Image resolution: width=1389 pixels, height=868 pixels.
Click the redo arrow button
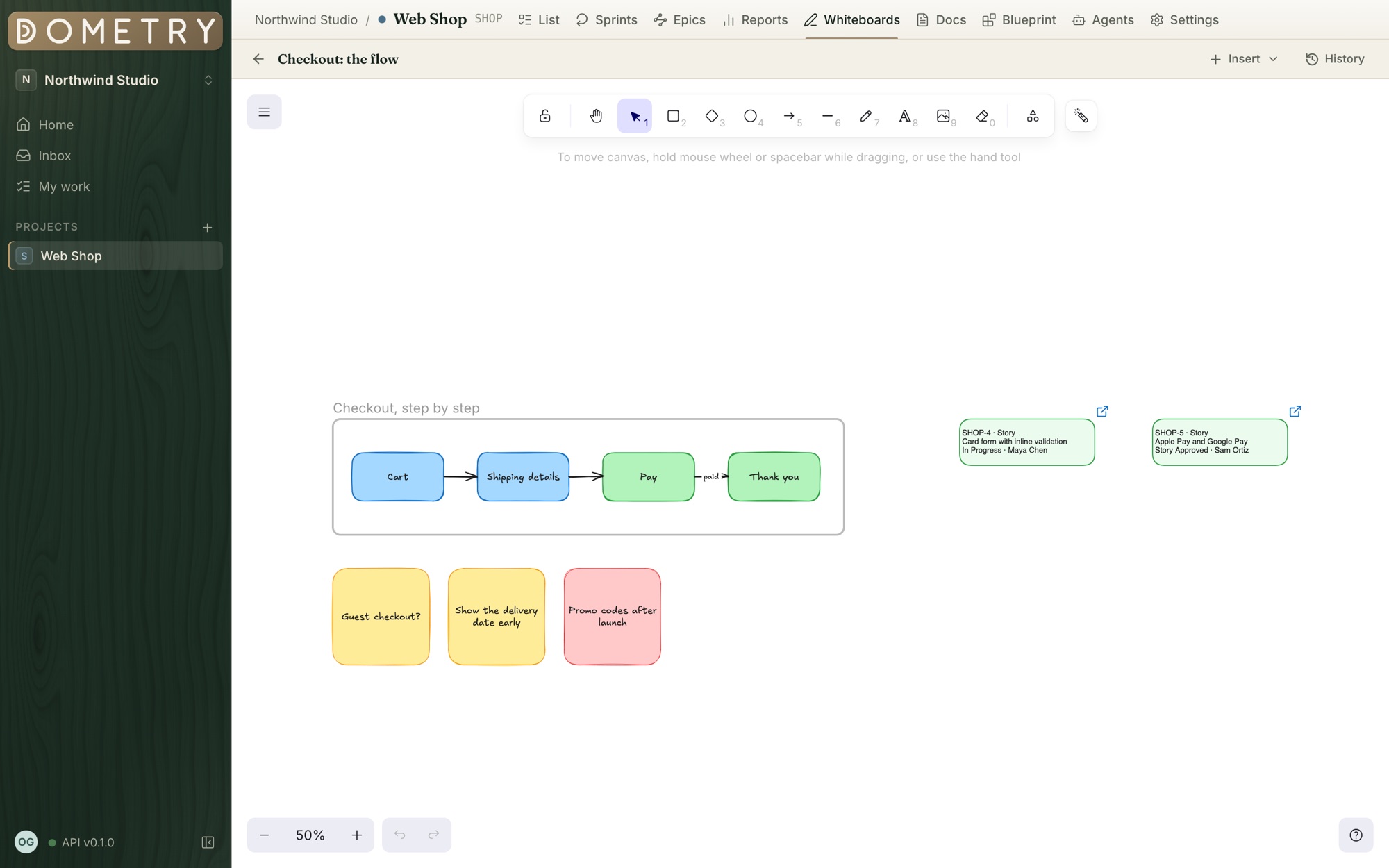coord(433,835)
